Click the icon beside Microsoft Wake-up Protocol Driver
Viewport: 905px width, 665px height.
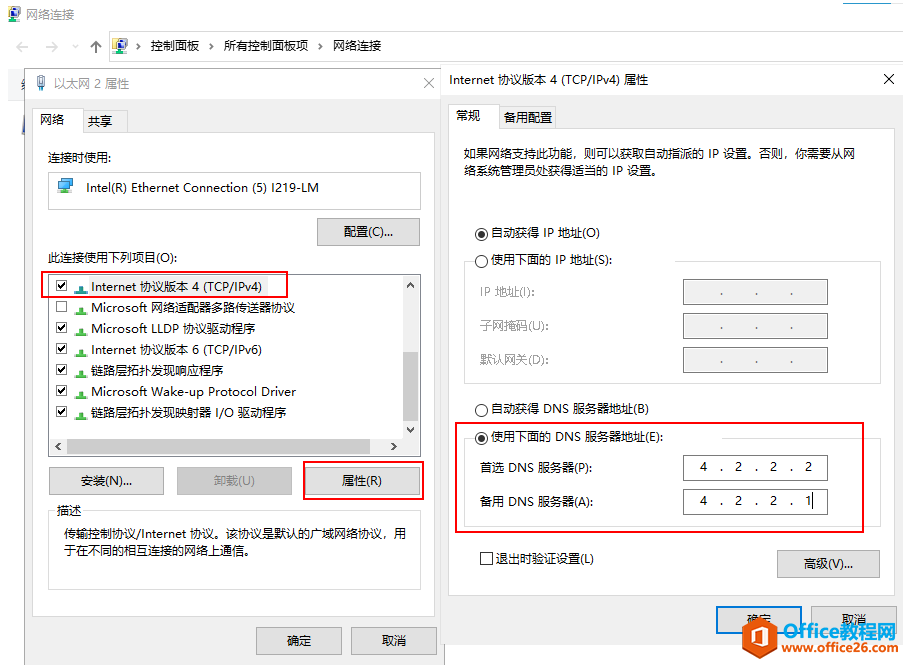point(80,390)
